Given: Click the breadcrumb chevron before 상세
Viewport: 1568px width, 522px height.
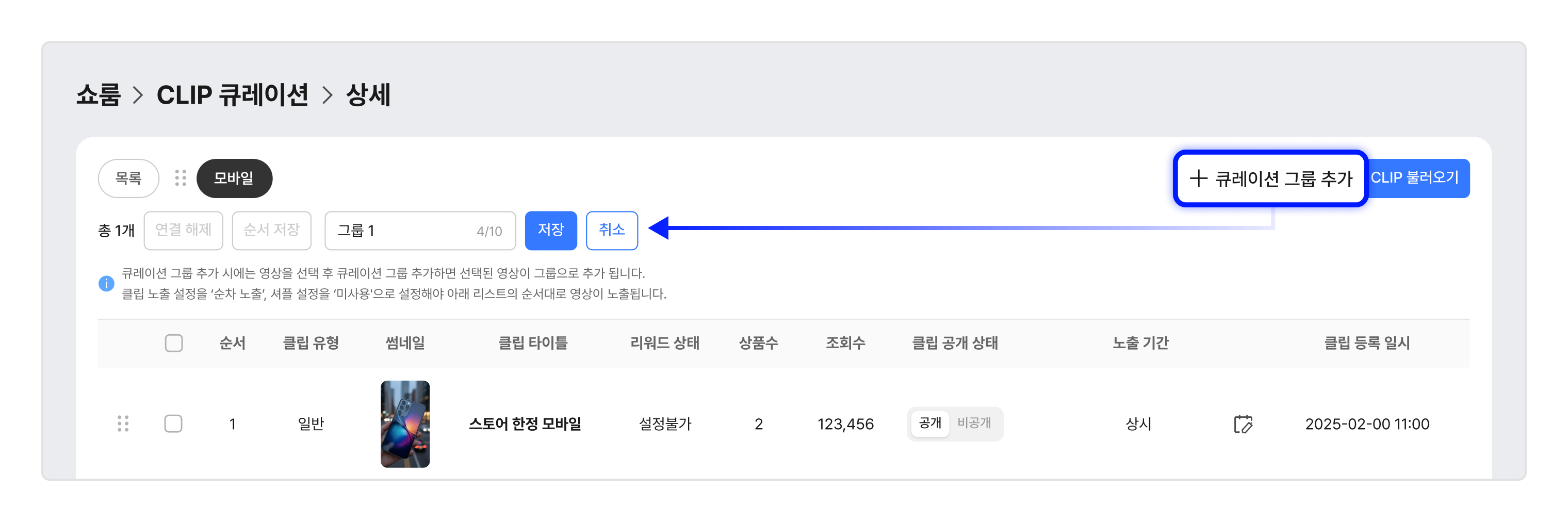Looking at the screenshot, I should (328, 95).
